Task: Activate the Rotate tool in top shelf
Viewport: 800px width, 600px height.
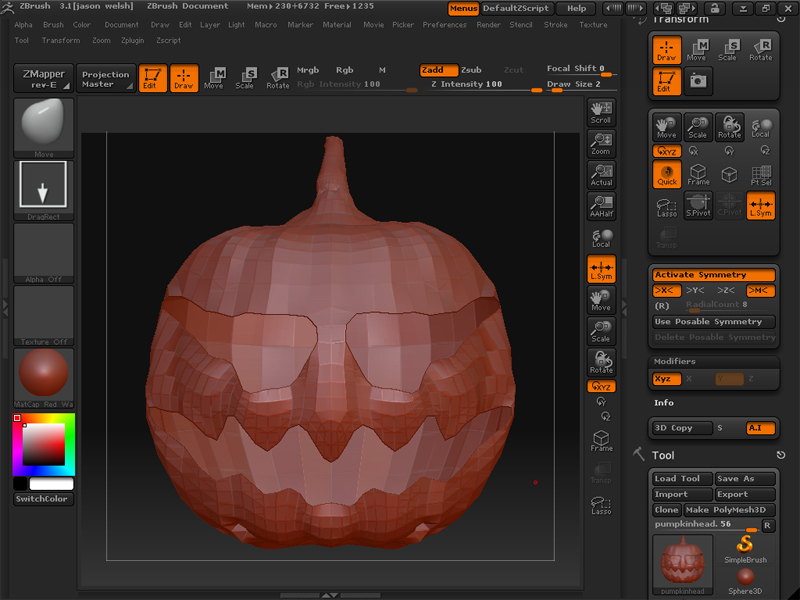Action: pos(278,78)
